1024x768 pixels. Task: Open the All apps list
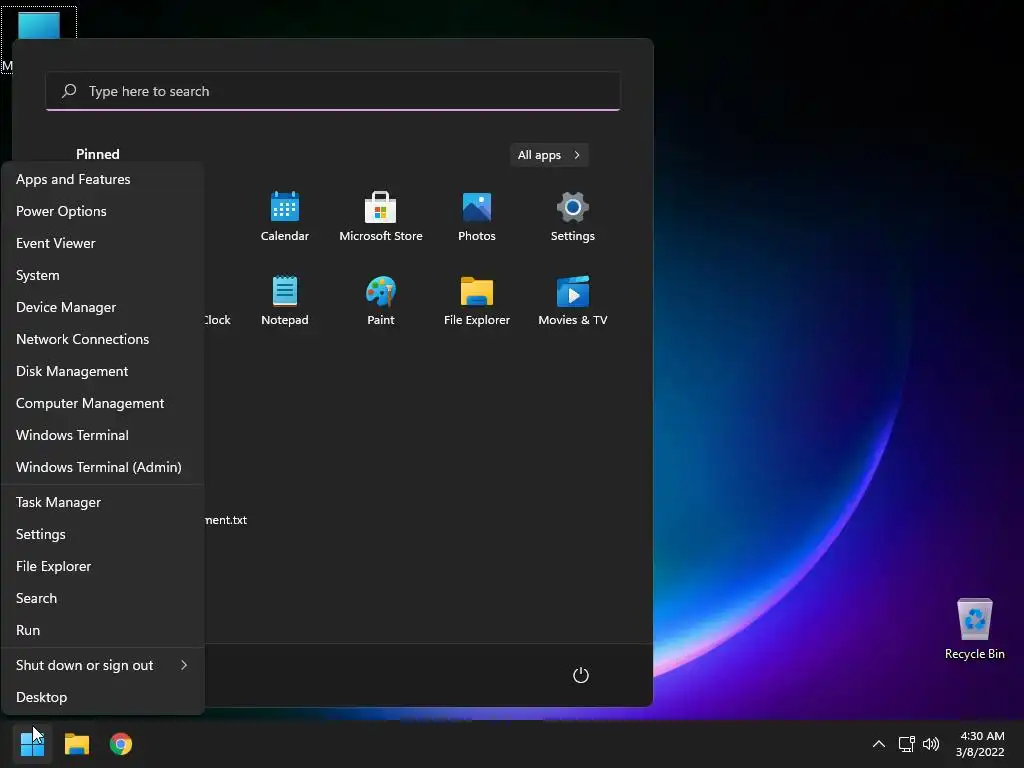tap(549, 155)
